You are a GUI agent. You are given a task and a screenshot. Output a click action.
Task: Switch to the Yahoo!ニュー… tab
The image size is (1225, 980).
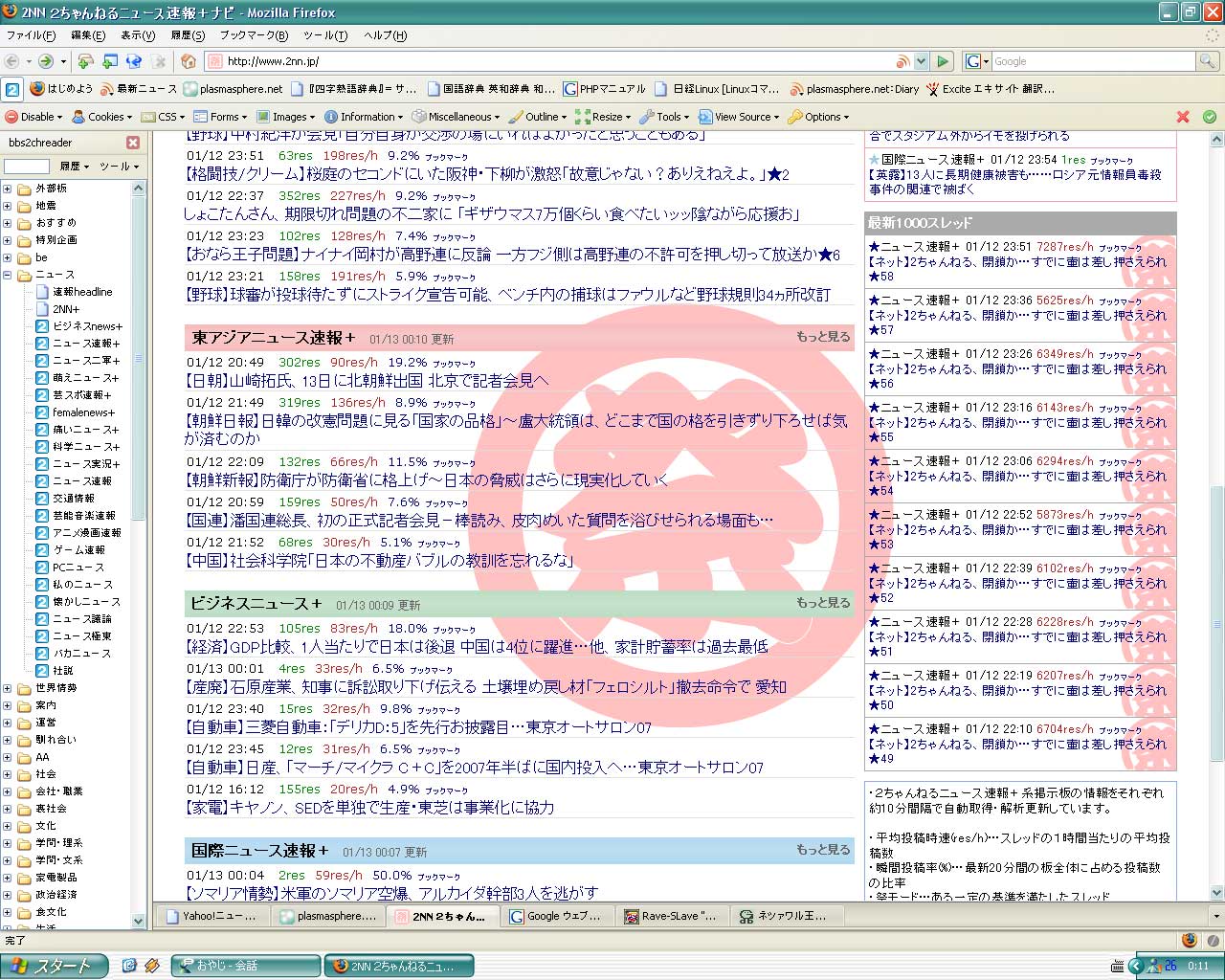tap(212, 916)
